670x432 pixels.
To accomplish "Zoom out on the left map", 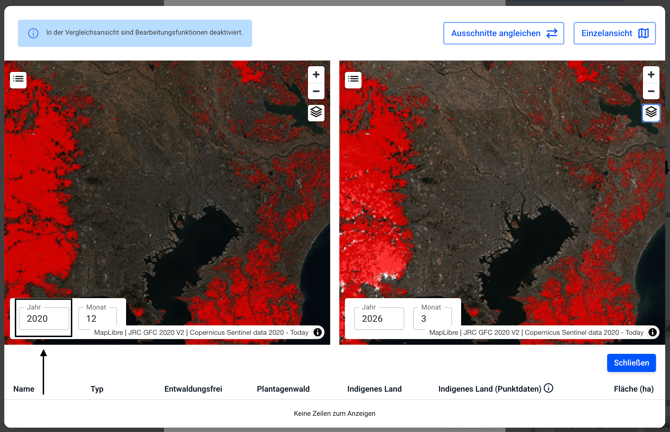I will pyautogui.click(x=316, y=91).
